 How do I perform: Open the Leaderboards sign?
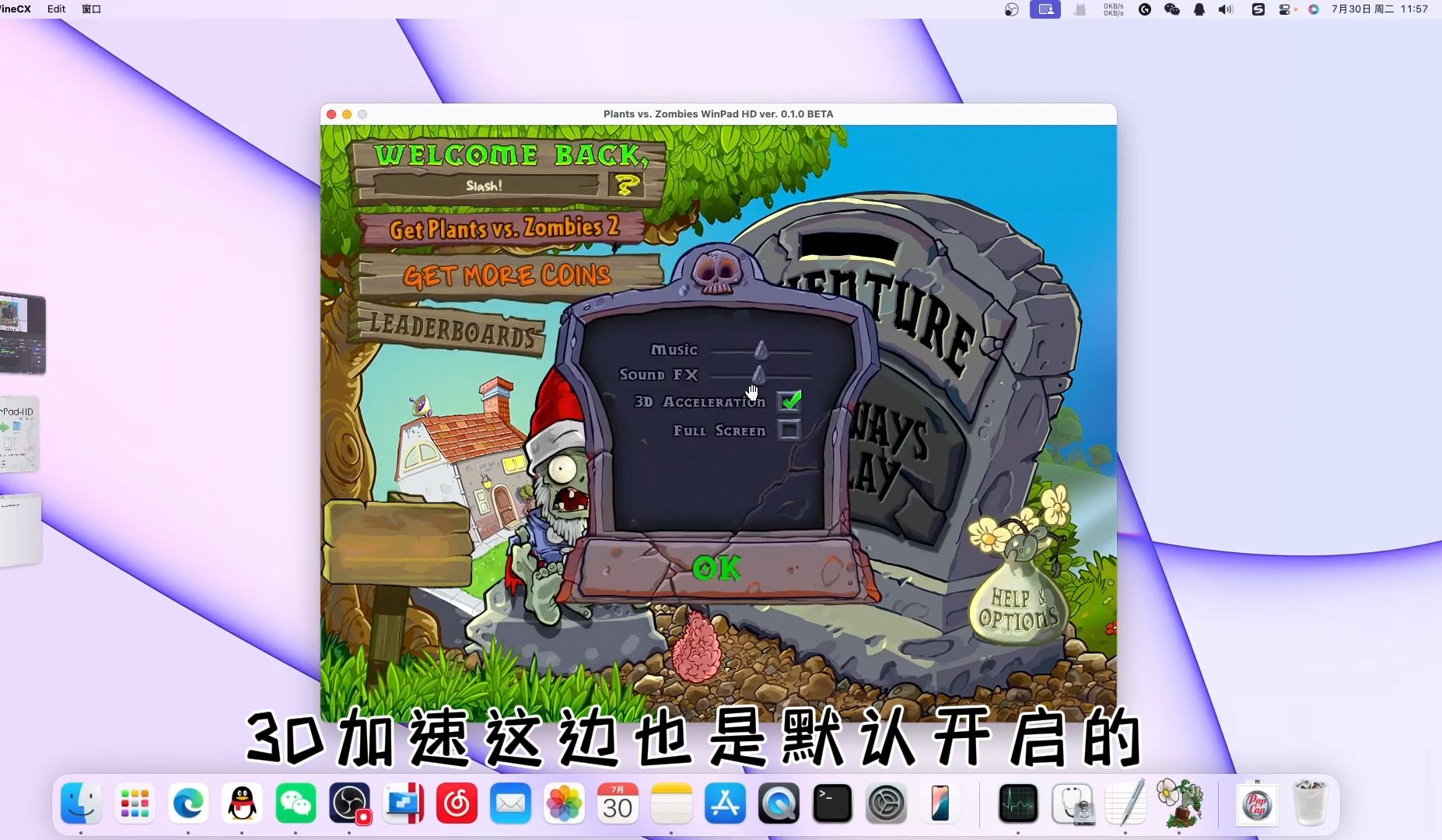click(453, 330)
